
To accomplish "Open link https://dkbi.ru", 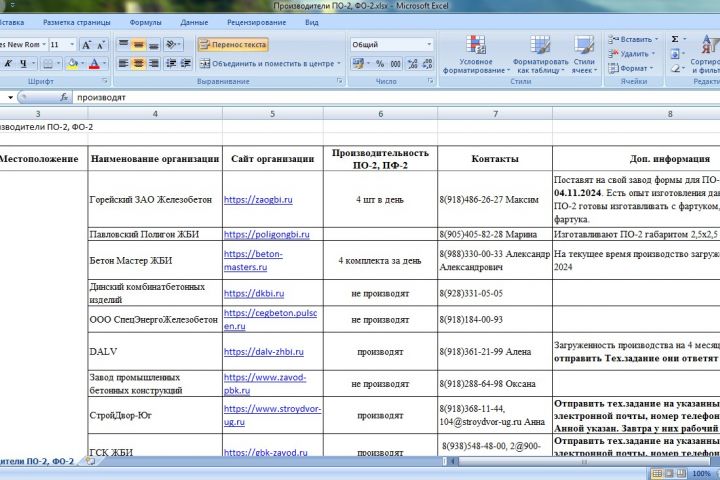I will tap(254, 294).
